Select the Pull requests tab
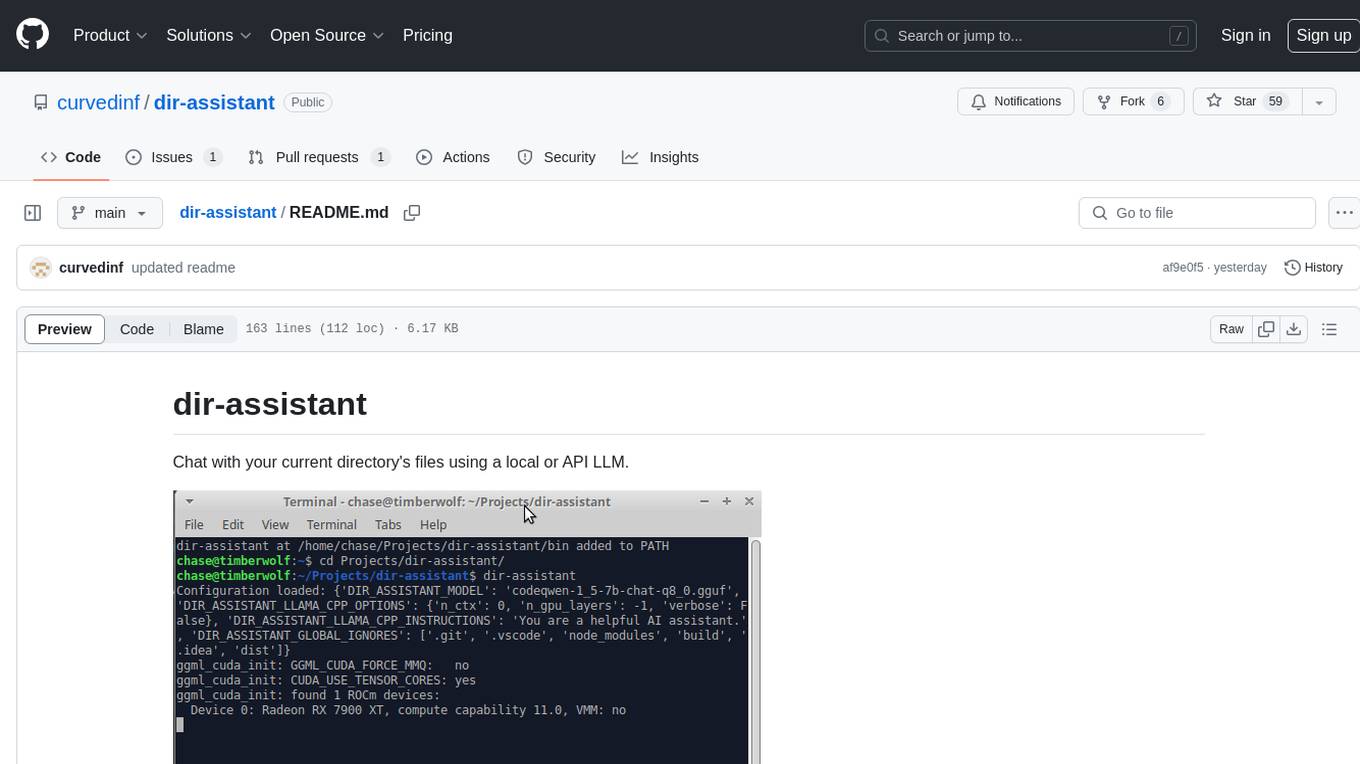The image size is (1360, 764). (x=318, y=157)
